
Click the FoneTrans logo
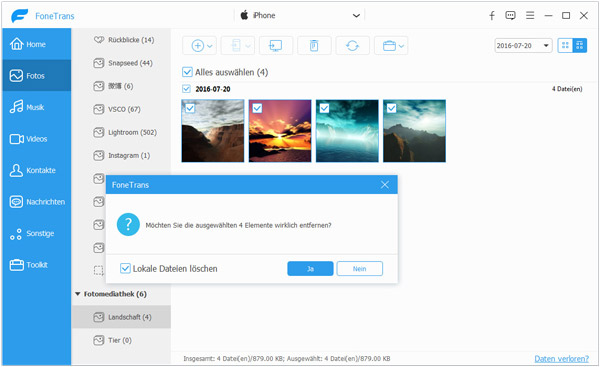[x=20, y=16]
